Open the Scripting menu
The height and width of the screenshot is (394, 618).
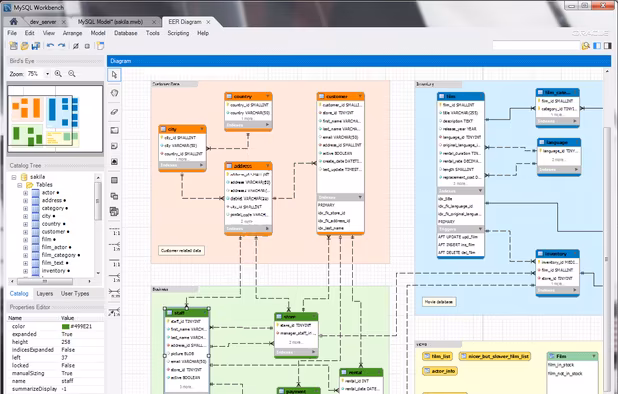tap(178, 33)
